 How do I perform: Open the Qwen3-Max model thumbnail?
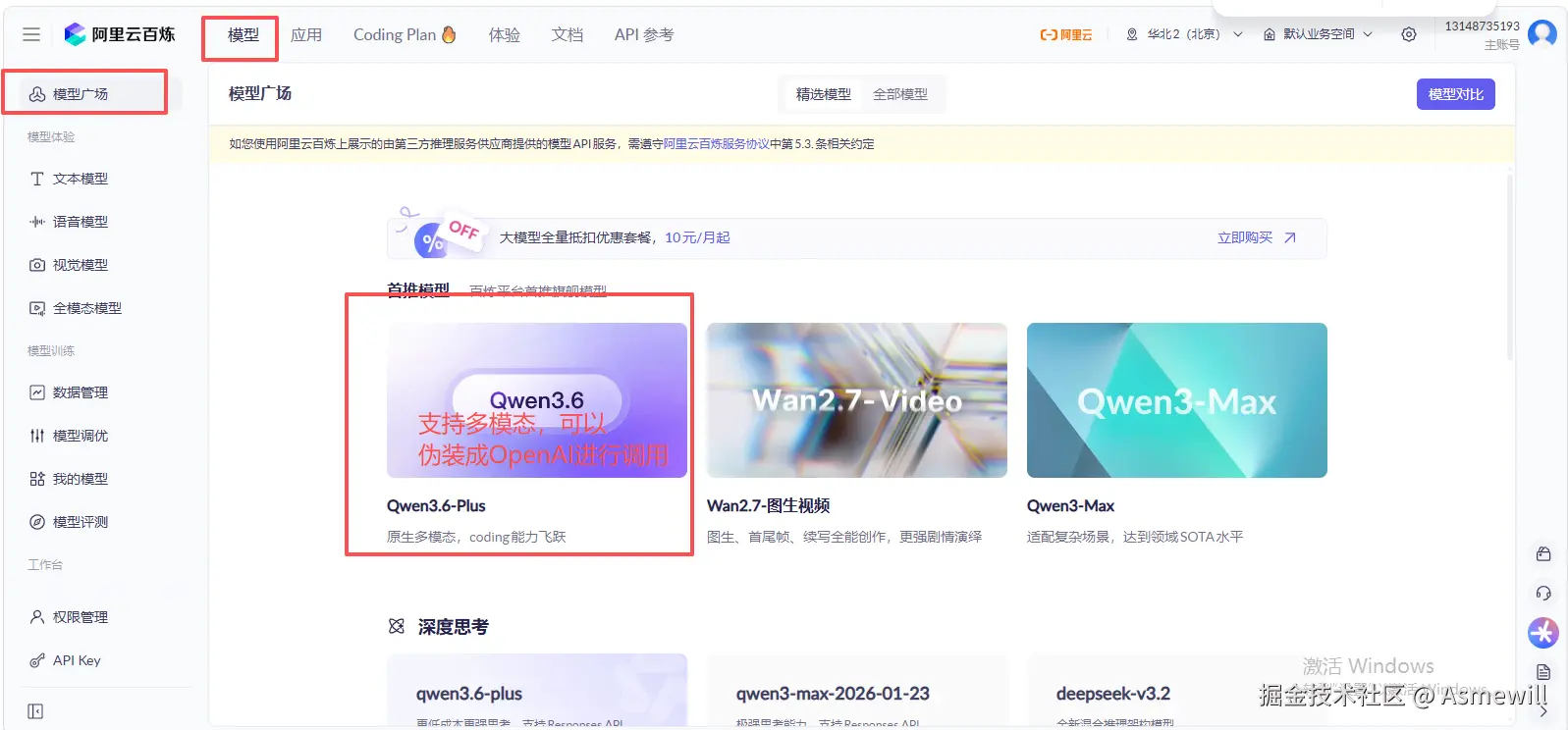click(1177, 400)
